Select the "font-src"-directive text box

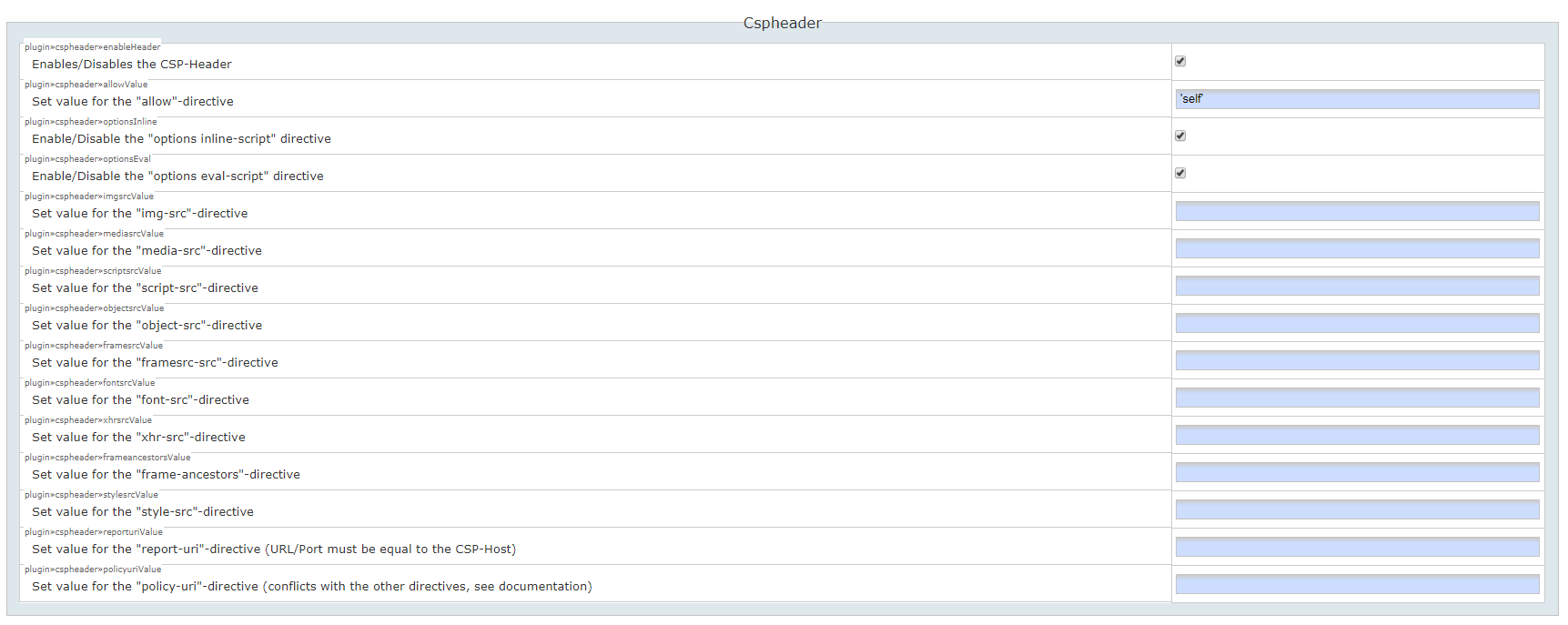(1356, 398)
